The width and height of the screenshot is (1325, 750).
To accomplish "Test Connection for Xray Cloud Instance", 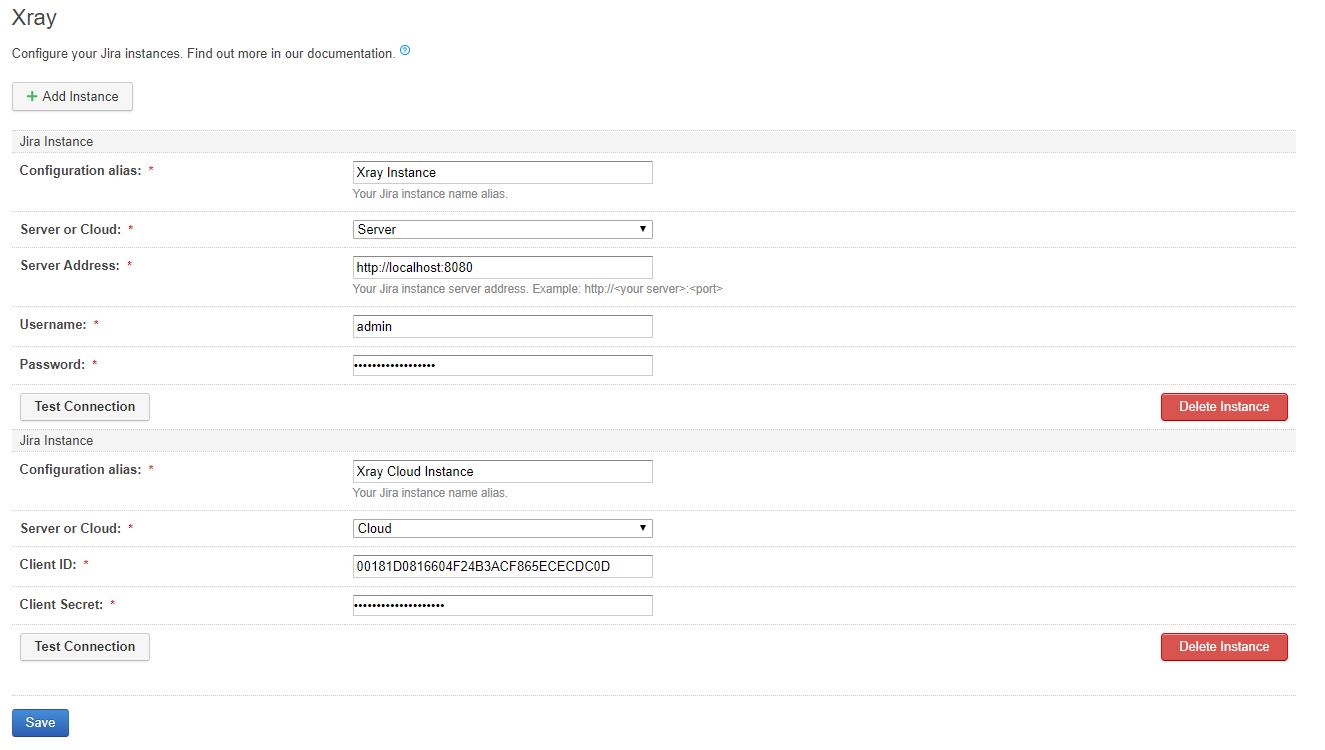I will [85, 647].
